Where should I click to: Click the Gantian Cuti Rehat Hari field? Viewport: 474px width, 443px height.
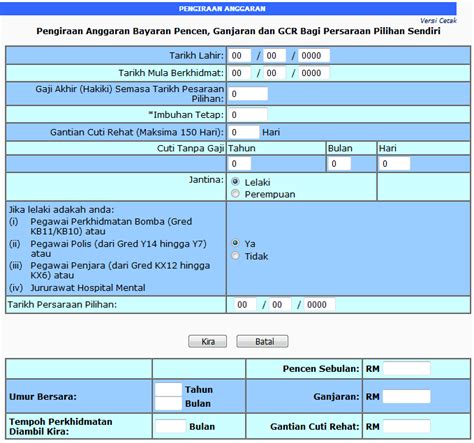pyautogui.click(x=244, y=132)
